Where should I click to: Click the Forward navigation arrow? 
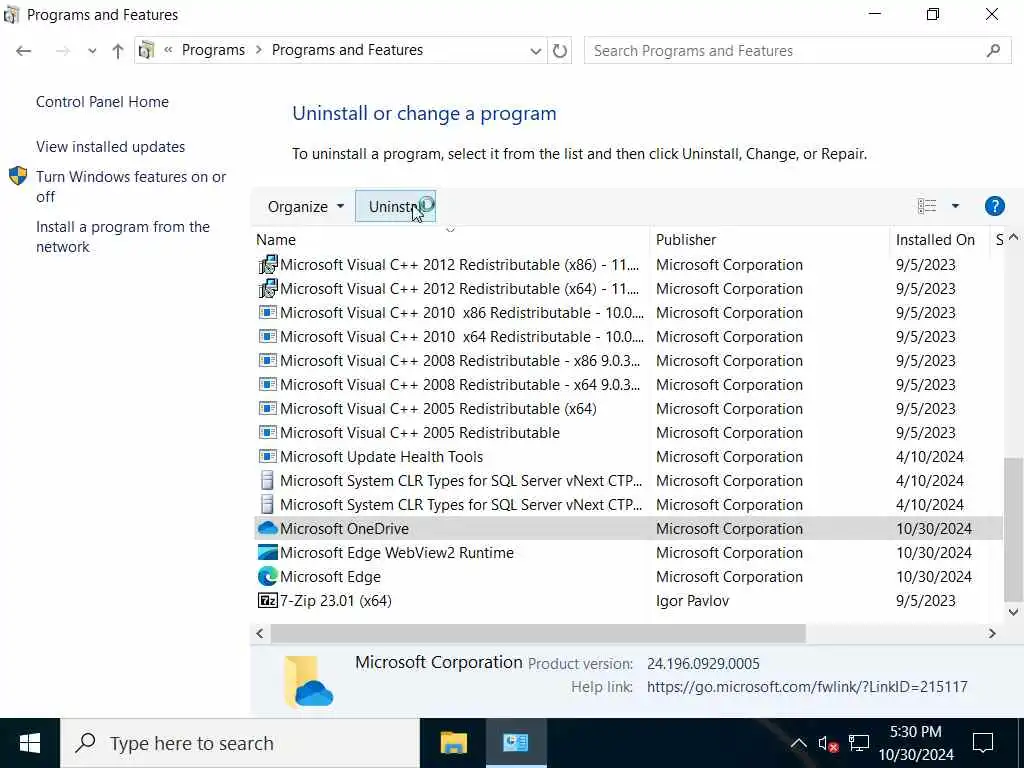[63, 51]
